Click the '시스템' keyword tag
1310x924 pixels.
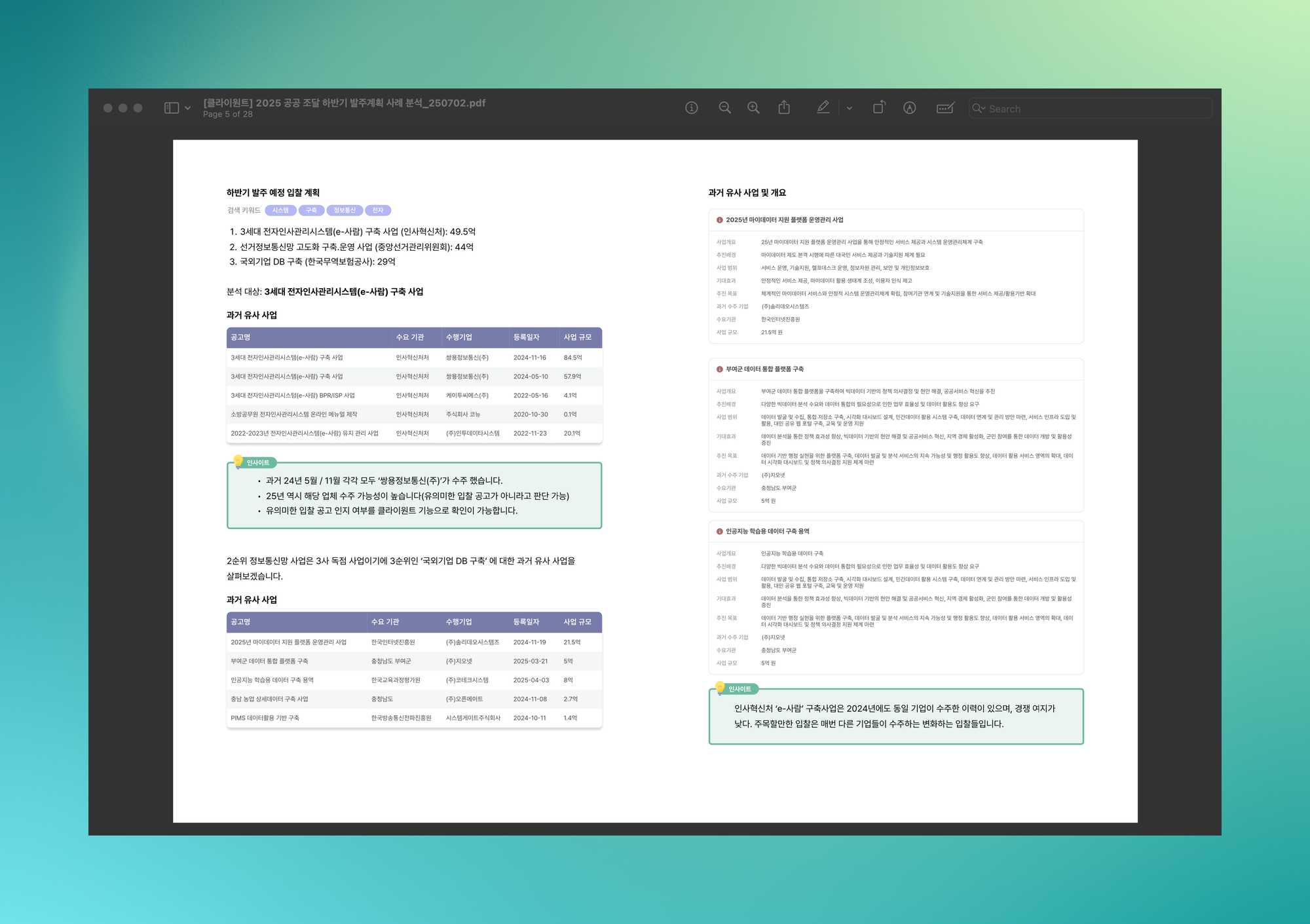point(280,210)
